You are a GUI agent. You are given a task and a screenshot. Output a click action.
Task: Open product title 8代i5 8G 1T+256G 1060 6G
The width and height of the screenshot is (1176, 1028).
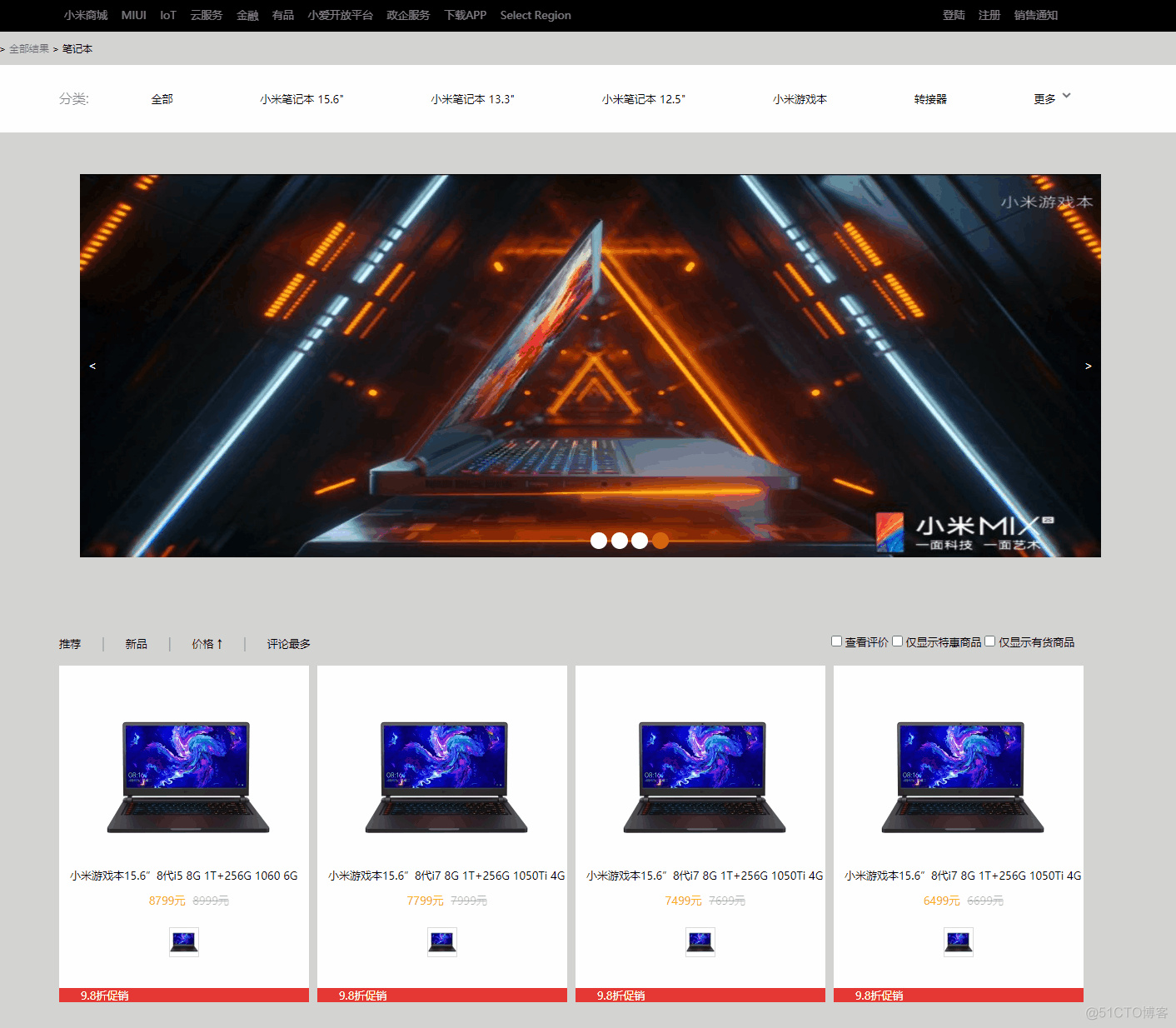pyautogui.click(x=184, y=876)
